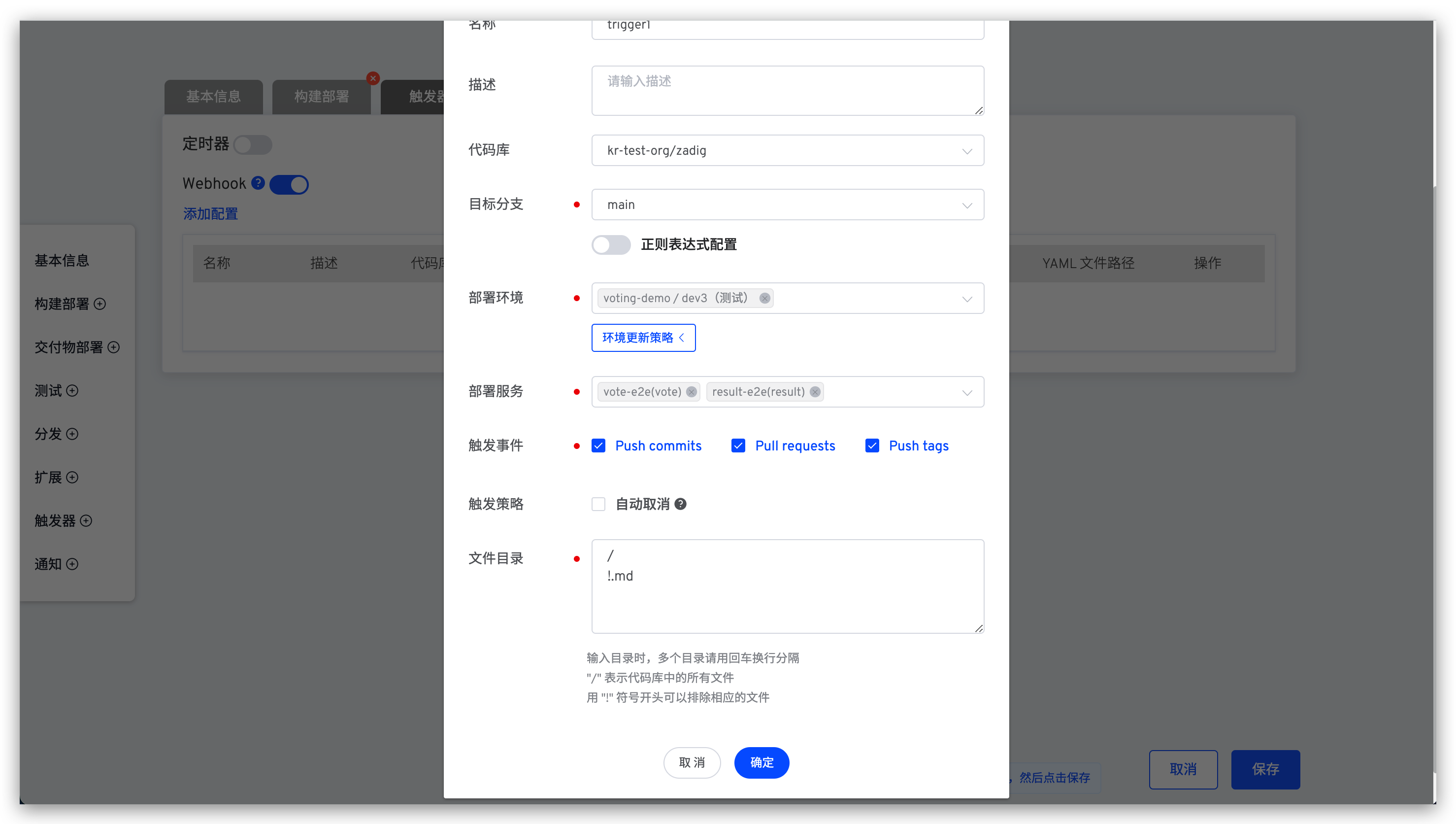Click the dialog 取 消 button

tap(691, 763)
